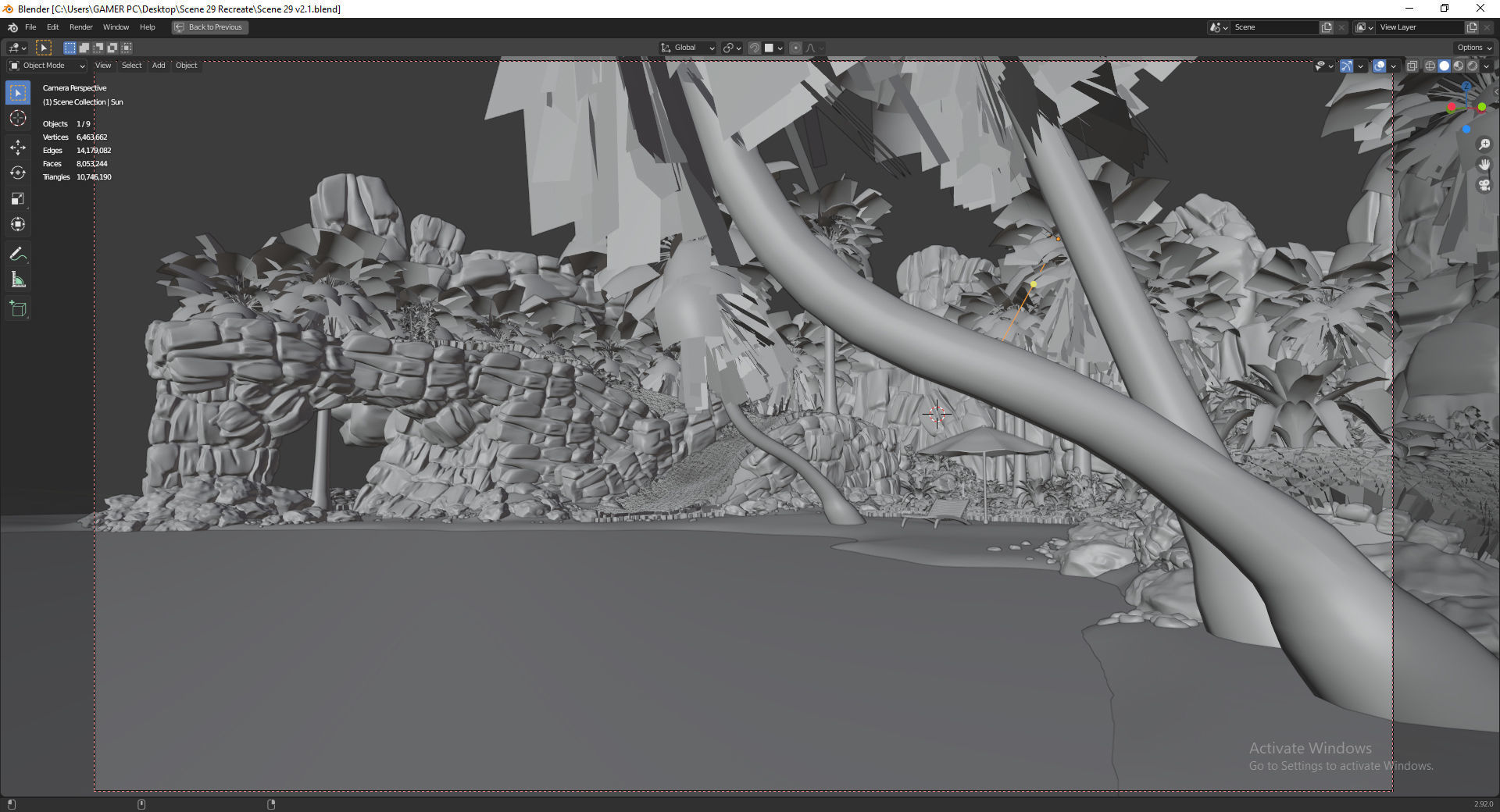Image resolution: width=1500 pixels, height=812 pixels.
Task: Select the Scale tool
Action: [x=18, y=199]
